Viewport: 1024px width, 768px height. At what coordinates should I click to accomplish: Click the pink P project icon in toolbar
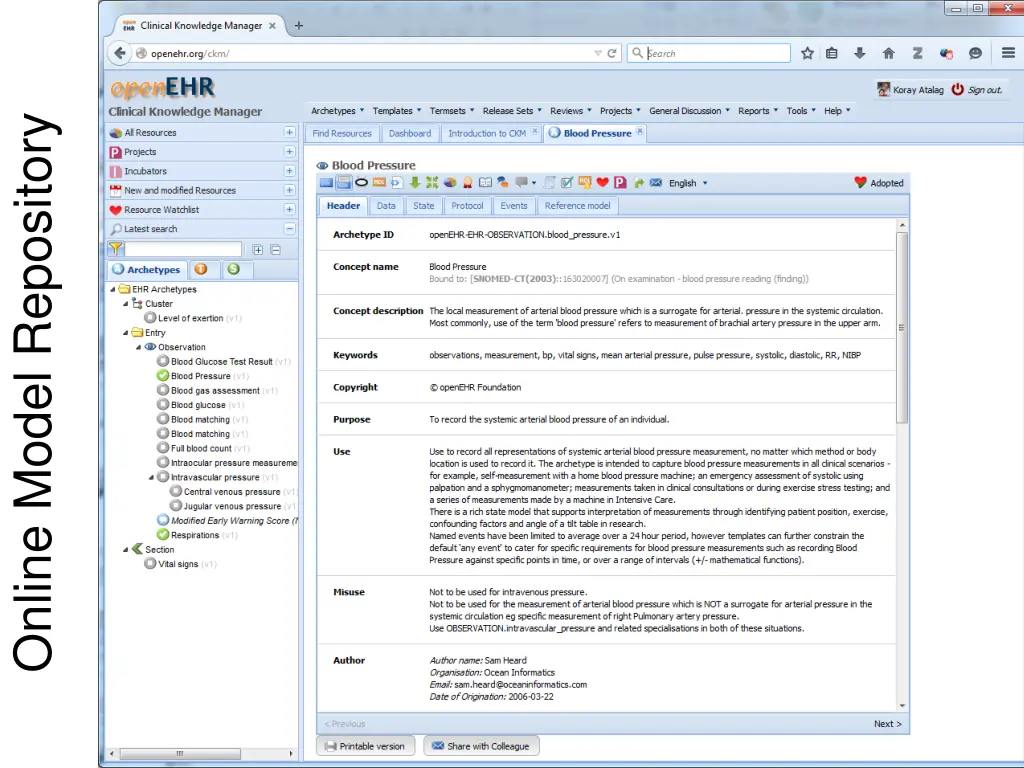(x=620, y=183)
